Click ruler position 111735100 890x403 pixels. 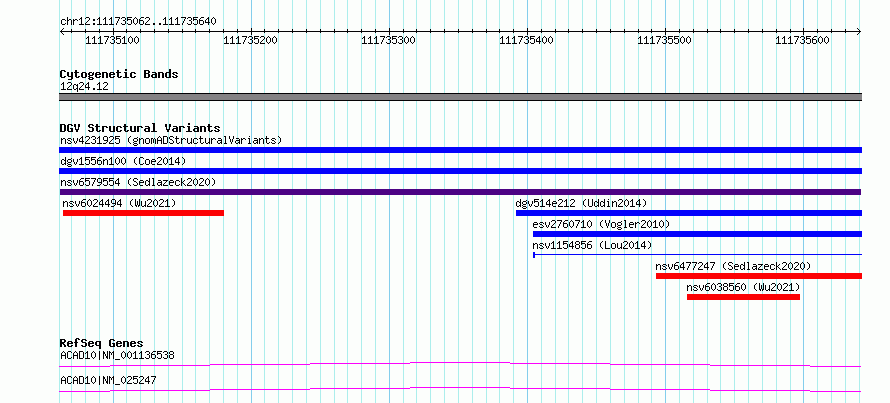click(x=112, y=40)
